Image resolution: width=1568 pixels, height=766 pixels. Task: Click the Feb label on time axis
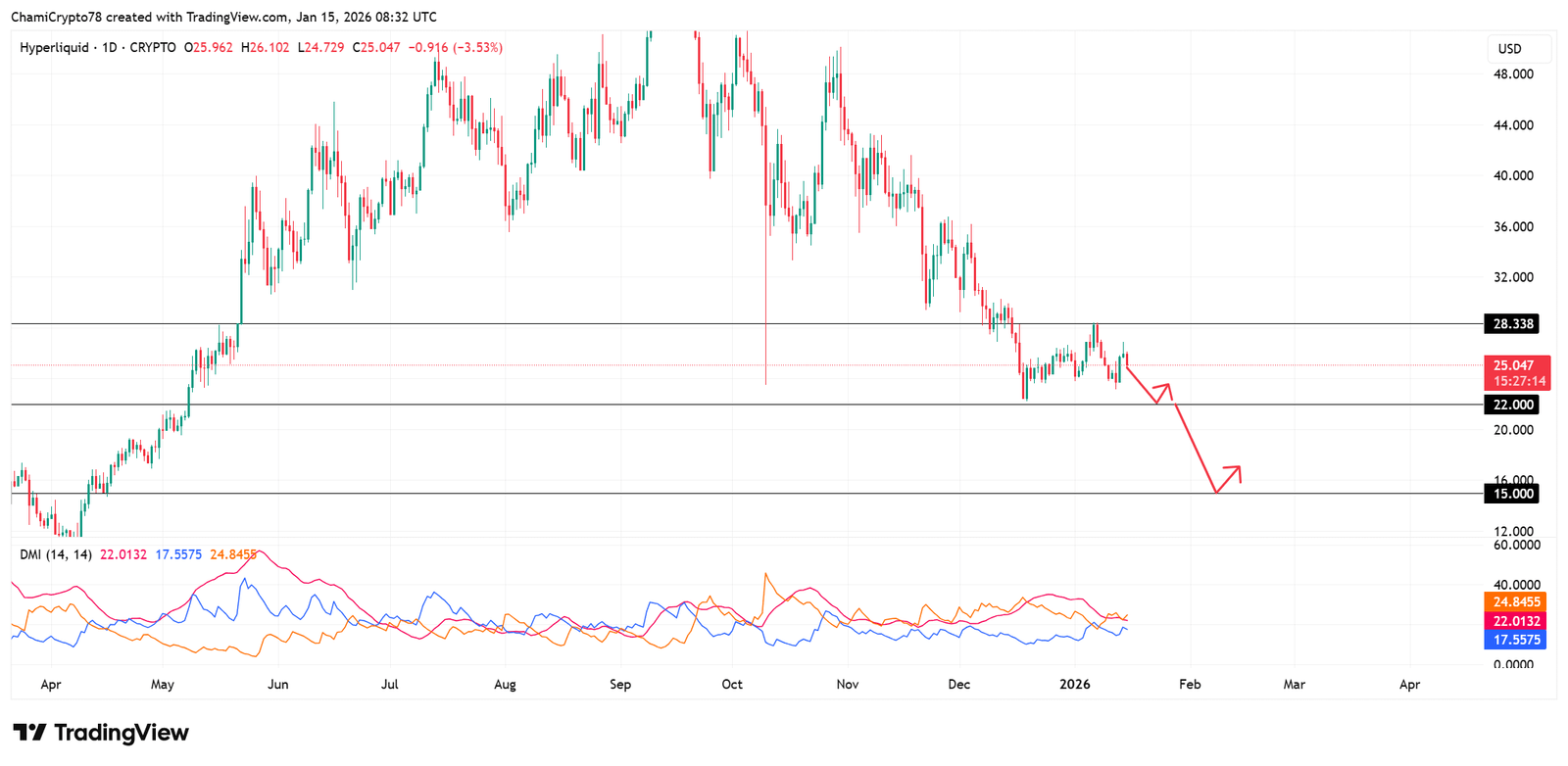tap(1190, 685)
